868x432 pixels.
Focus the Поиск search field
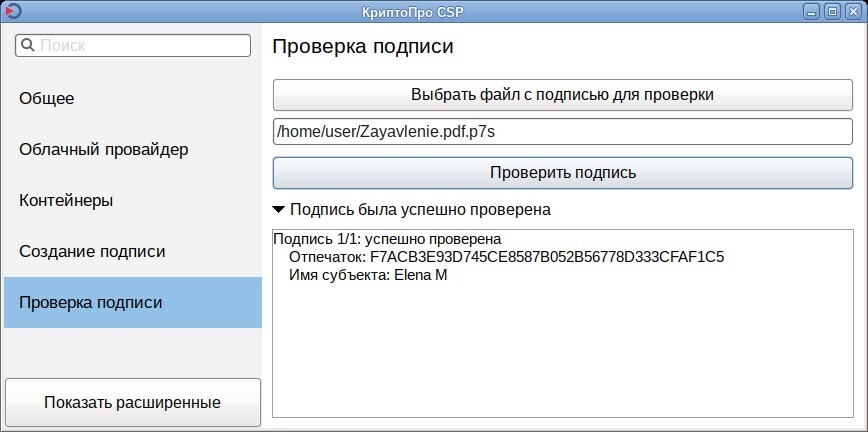click(x=140, y=46)
